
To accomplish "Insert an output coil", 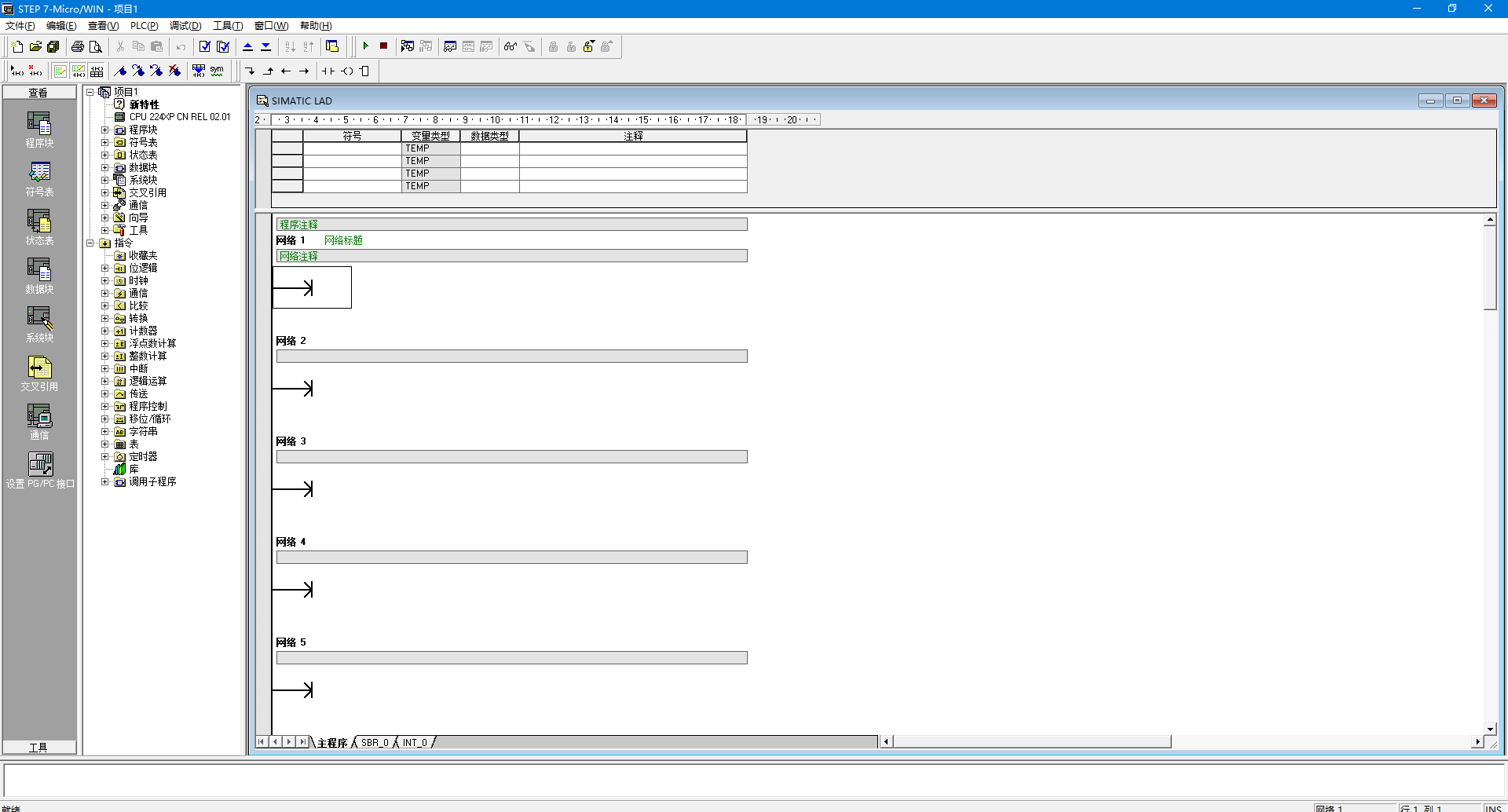I will pos(346,71).
